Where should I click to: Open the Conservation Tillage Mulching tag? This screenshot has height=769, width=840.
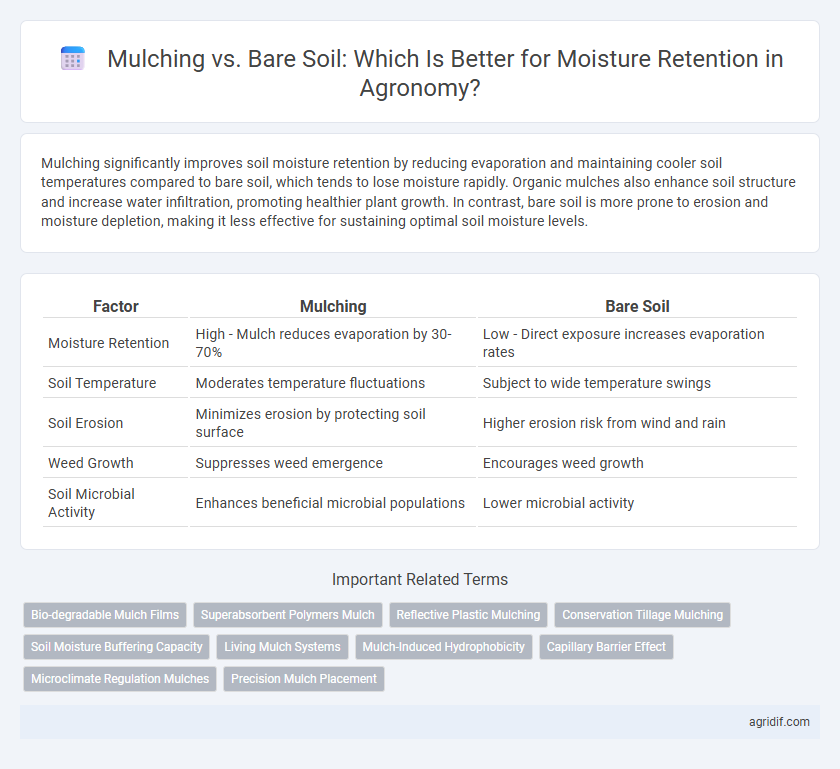coord(642,615)
